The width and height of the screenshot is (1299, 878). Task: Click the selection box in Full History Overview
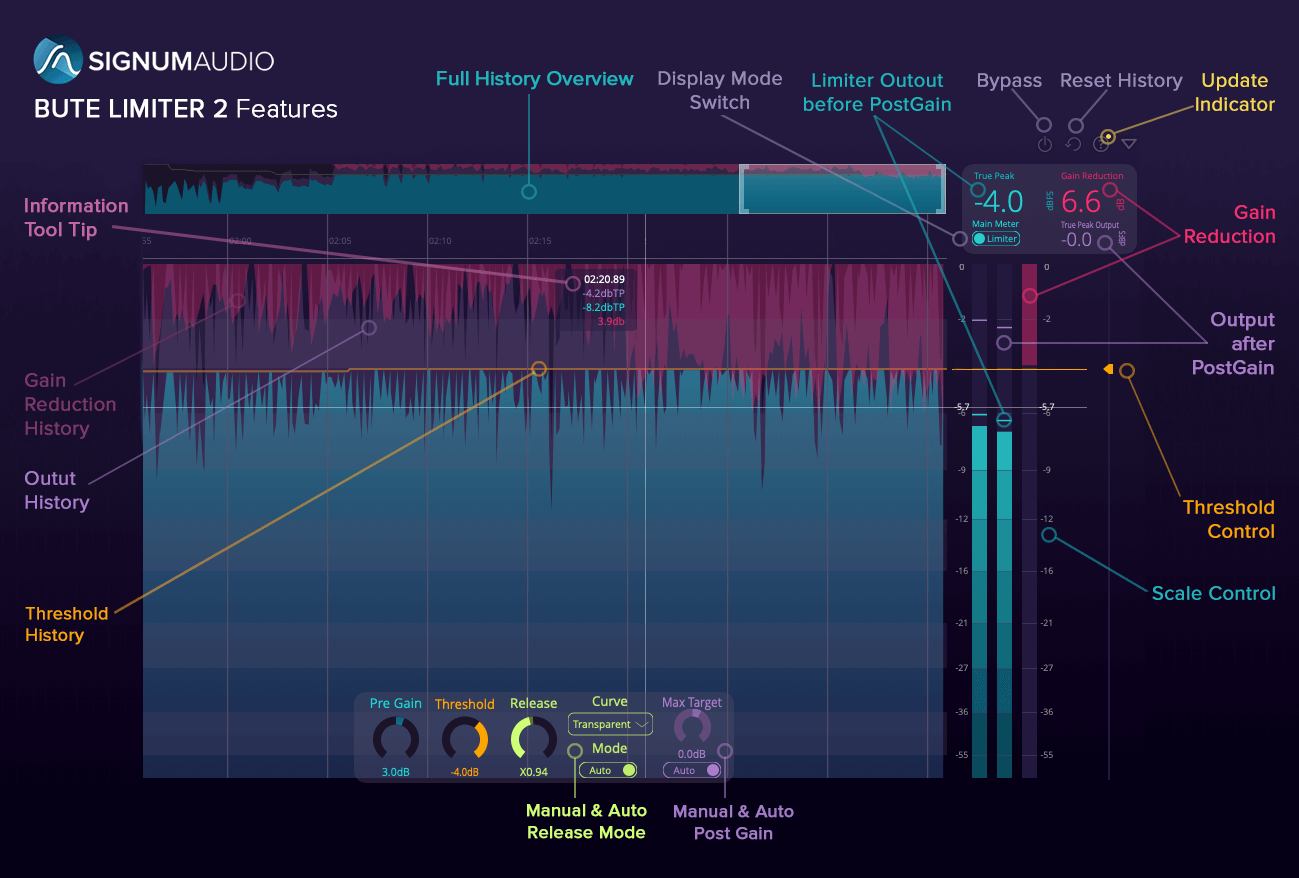pos(843,188)
